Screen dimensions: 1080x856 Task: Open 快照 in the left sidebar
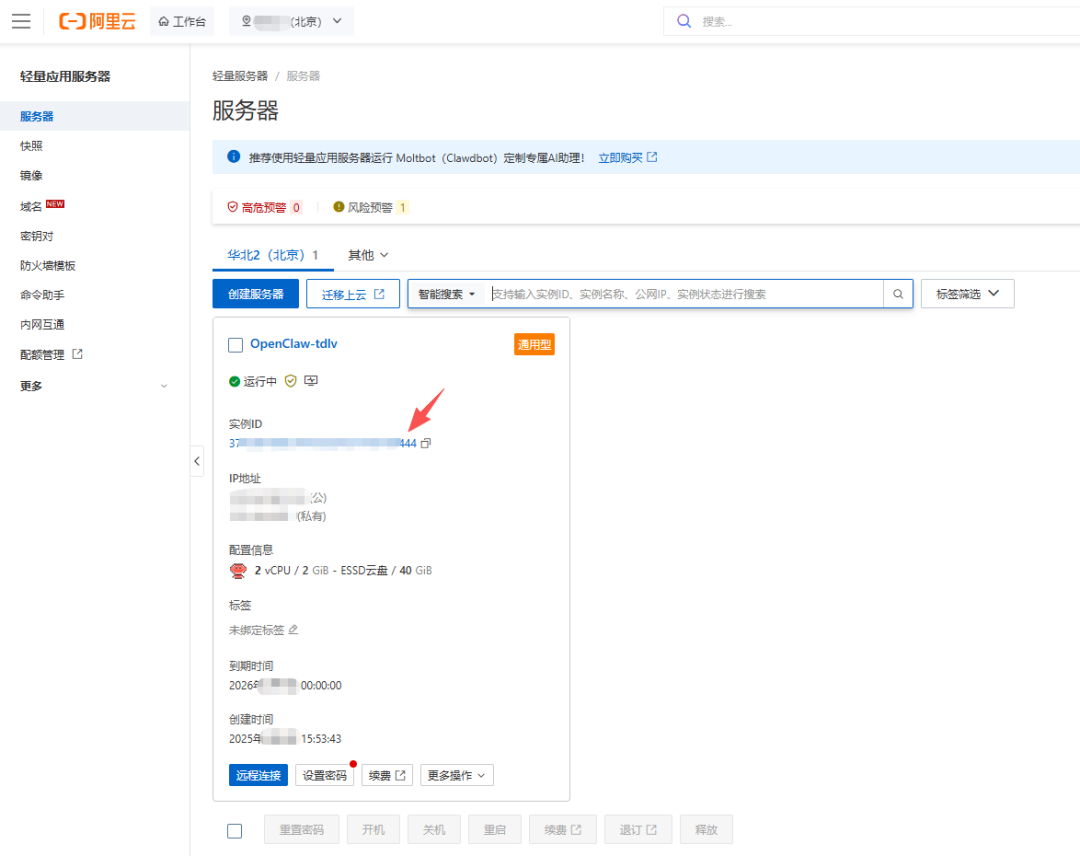tap(31, 146)
